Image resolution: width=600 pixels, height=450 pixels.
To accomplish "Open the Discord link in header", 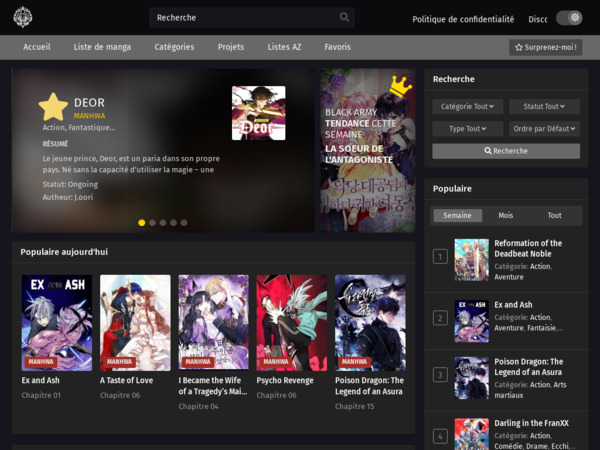I will coord(538,19).
